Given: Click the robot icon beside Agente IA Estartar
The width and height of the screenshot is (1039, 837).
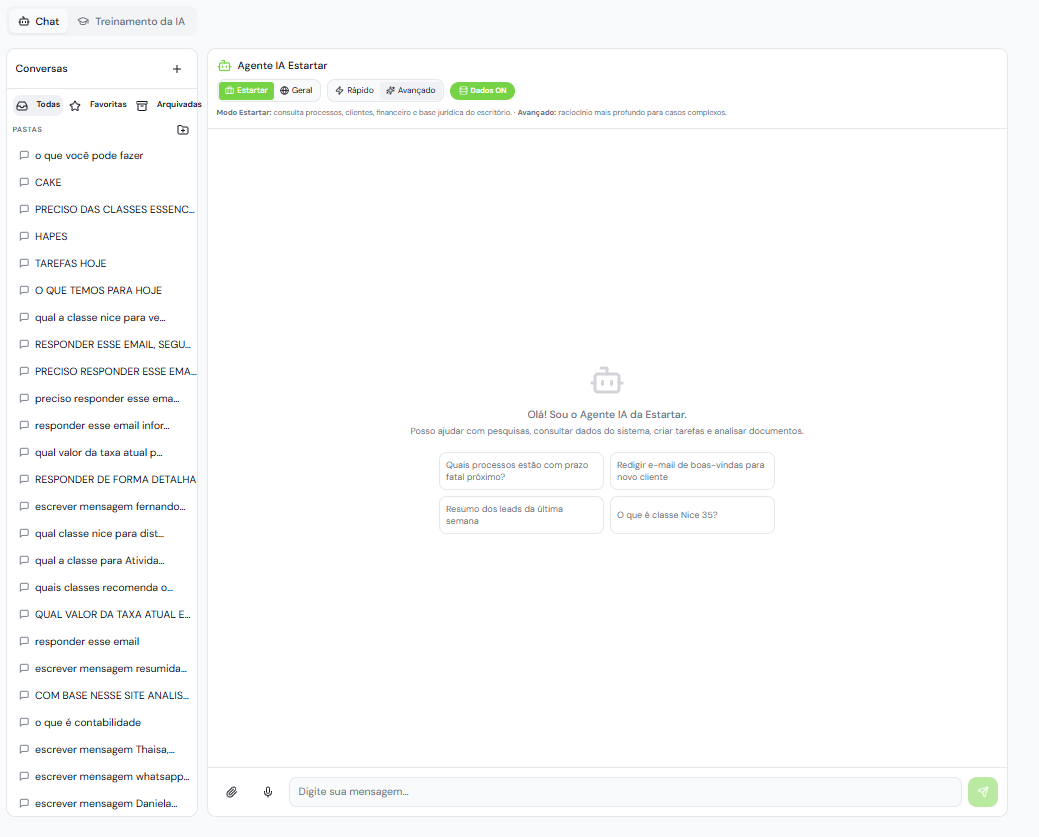Looking at the screenshot, I should [225, 66].
